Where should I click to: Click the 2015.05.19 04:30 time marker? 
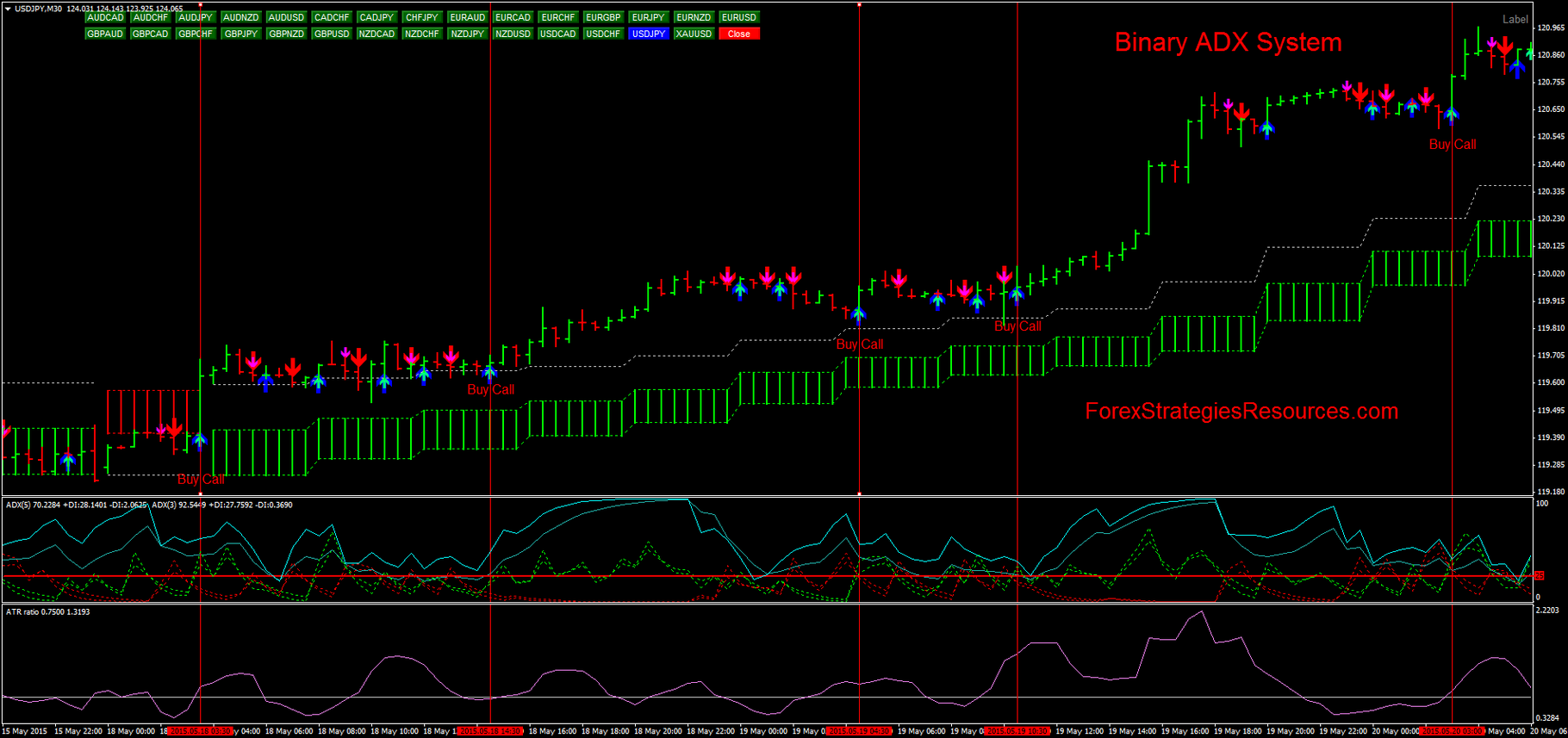tap(859, 731)
